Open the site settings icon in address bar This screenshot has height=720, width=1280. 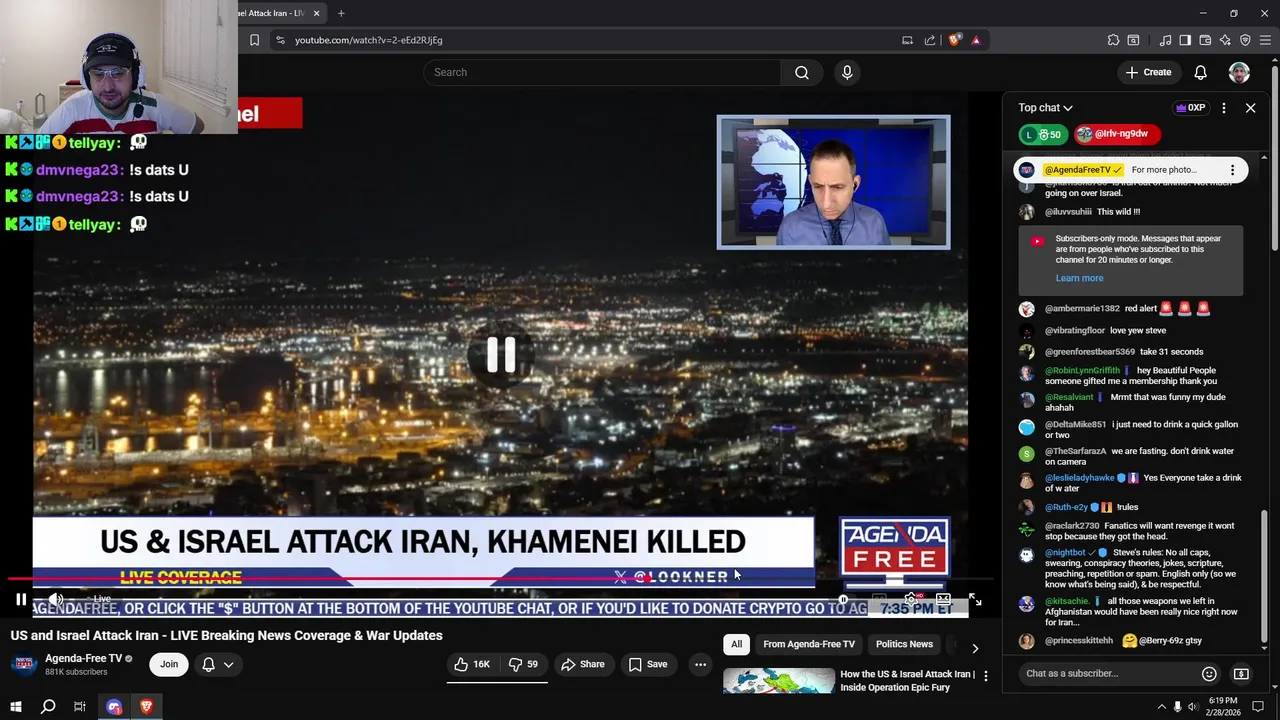[x=281, y=40]
